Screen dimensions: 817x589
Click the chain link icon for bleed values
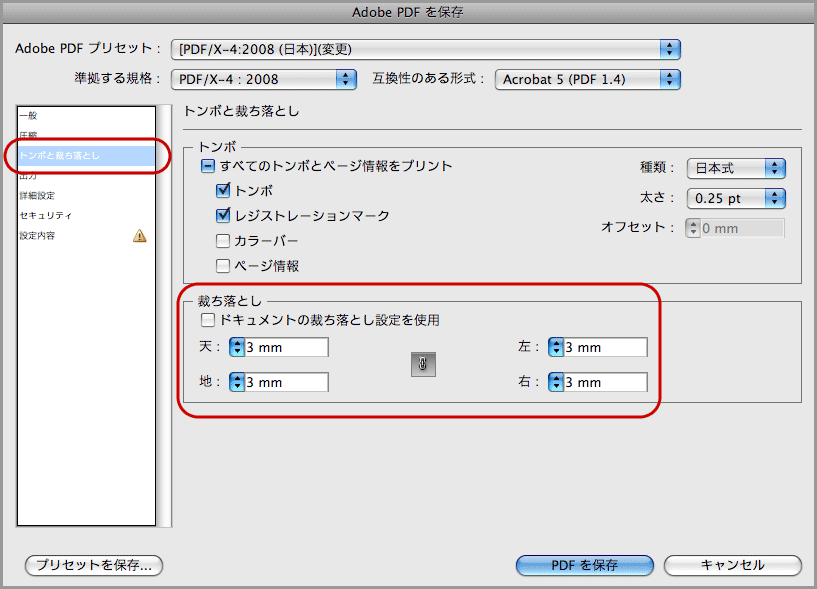pos(423,364)
